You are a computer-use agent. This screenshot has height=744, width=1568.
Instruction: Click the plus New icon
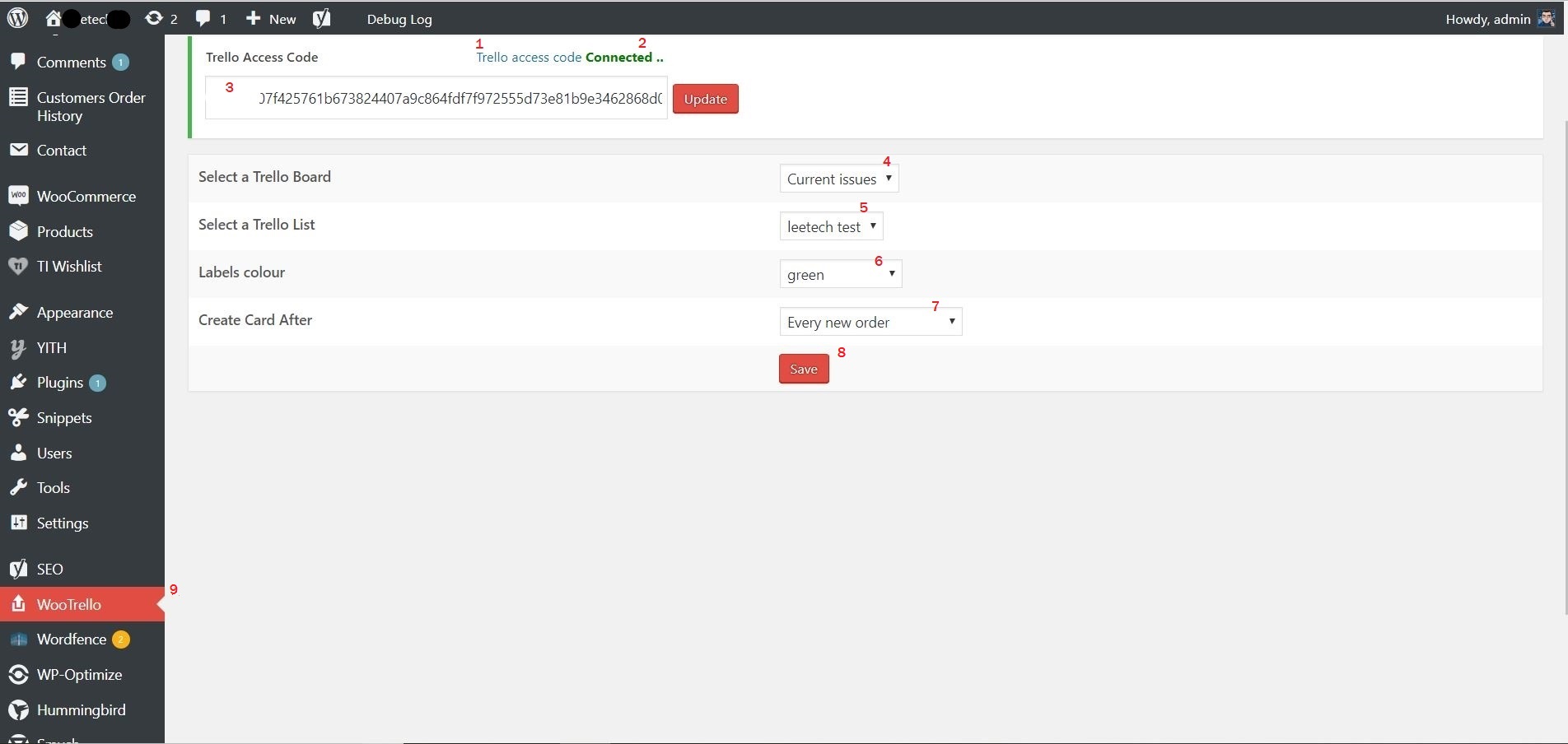pos(254,18)
